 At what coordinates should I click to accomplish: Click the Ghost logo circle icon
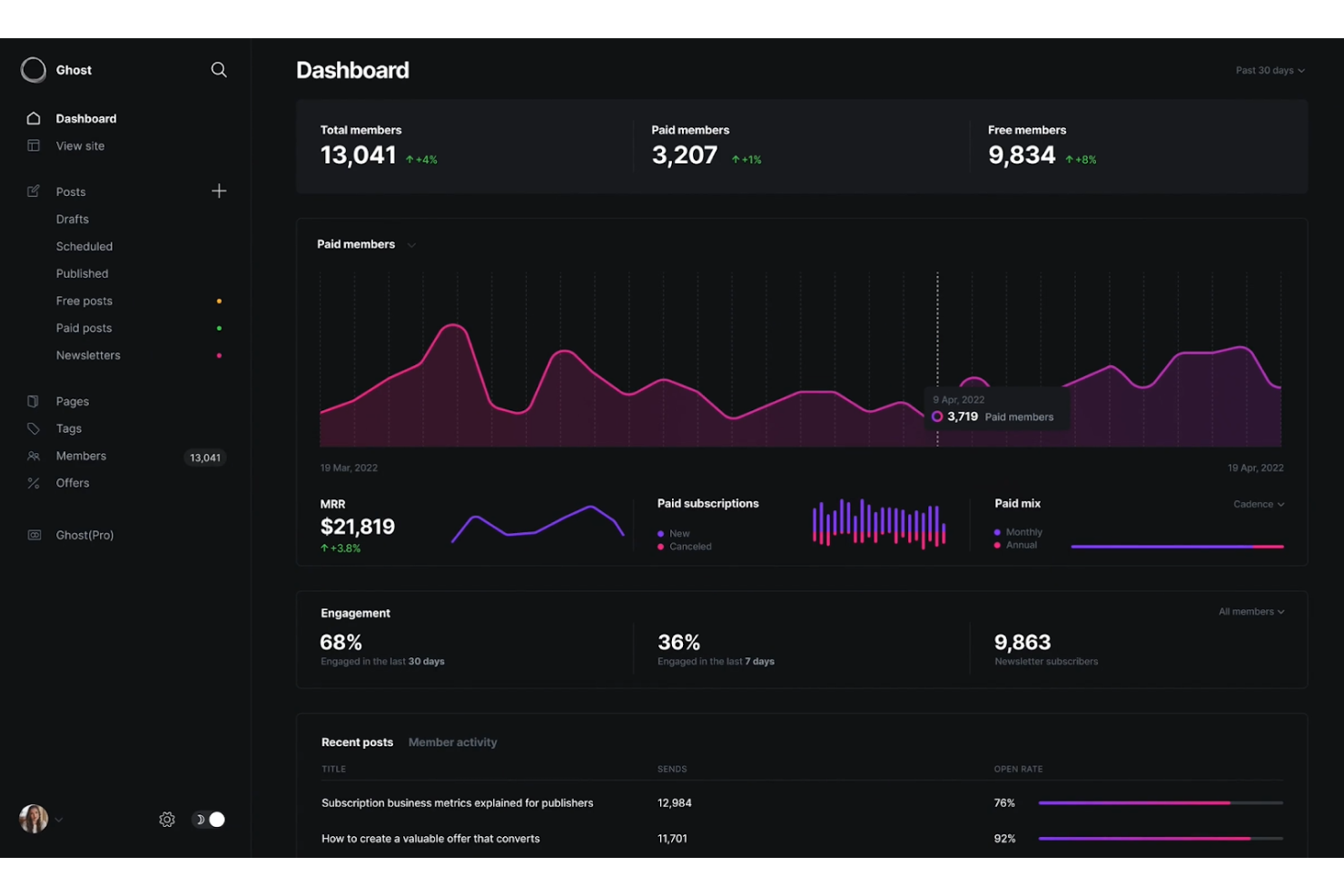coord(34,70)
